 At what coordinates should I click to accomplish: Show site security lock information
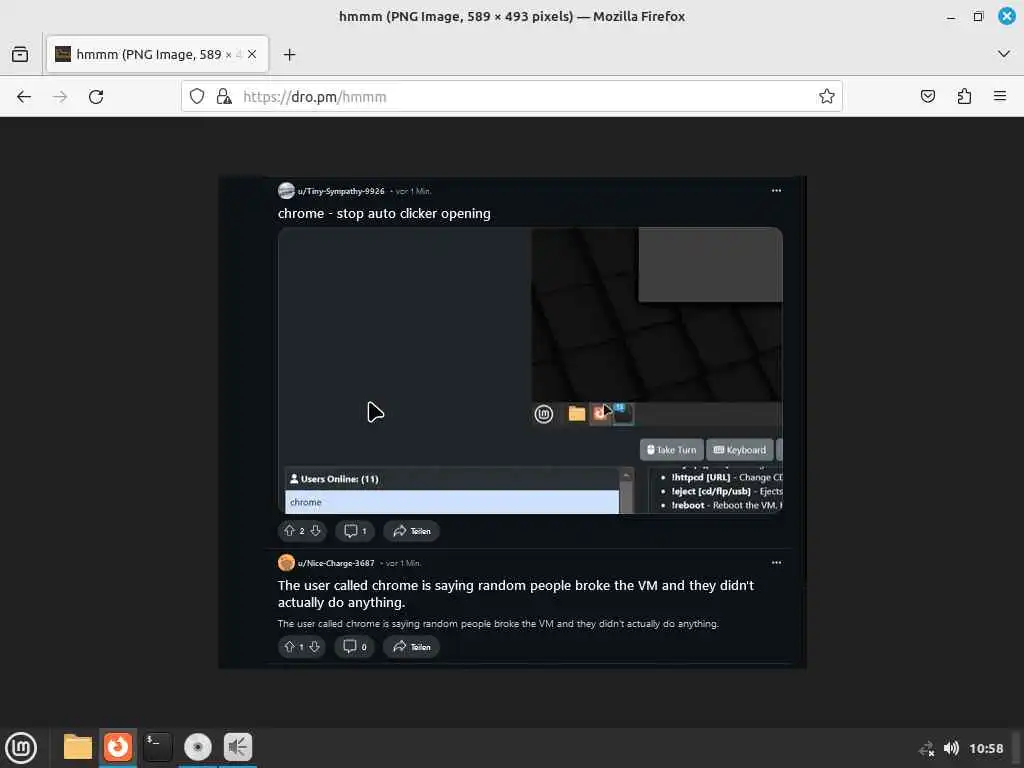pyautogui.click(x=224, y=97)
